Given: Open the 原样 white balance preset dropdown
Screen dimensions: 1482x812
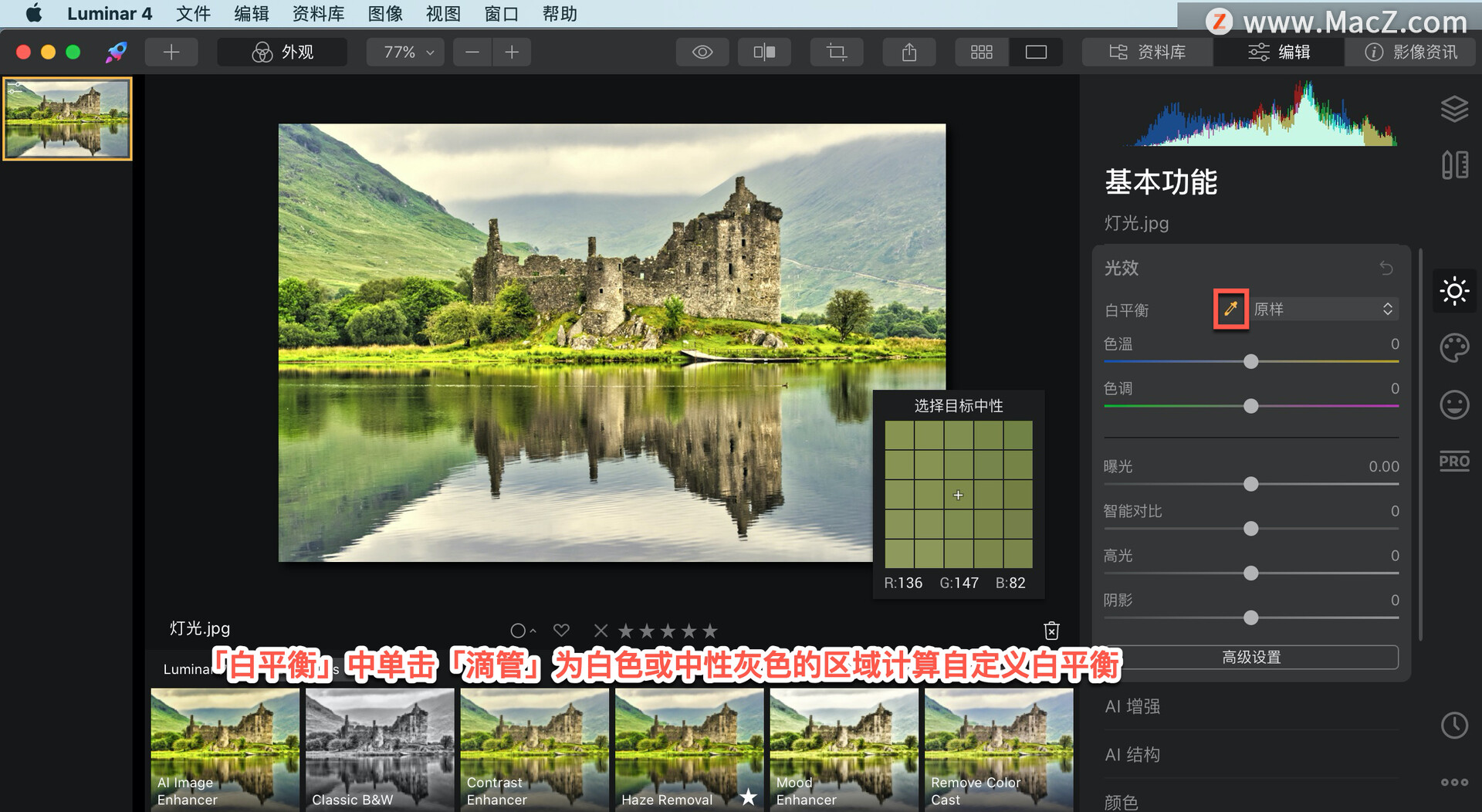Looking at the screenshot, I should (x=1323, y=308).
